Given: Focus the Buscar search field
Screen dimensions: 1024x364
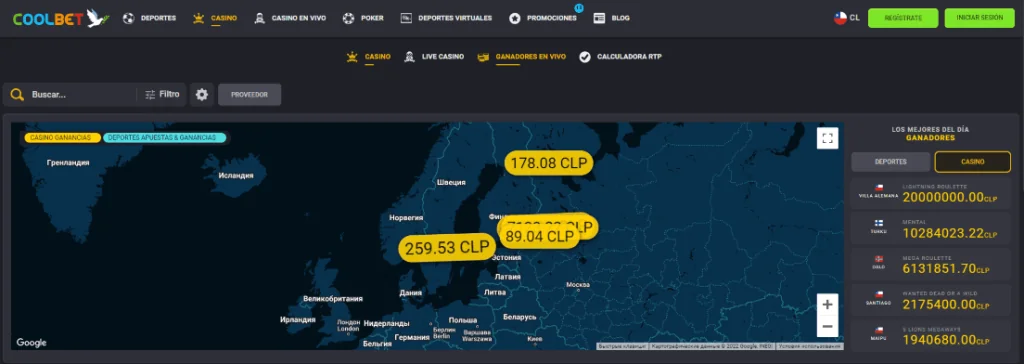Looking at the screenshot, I should pos(82,95).
